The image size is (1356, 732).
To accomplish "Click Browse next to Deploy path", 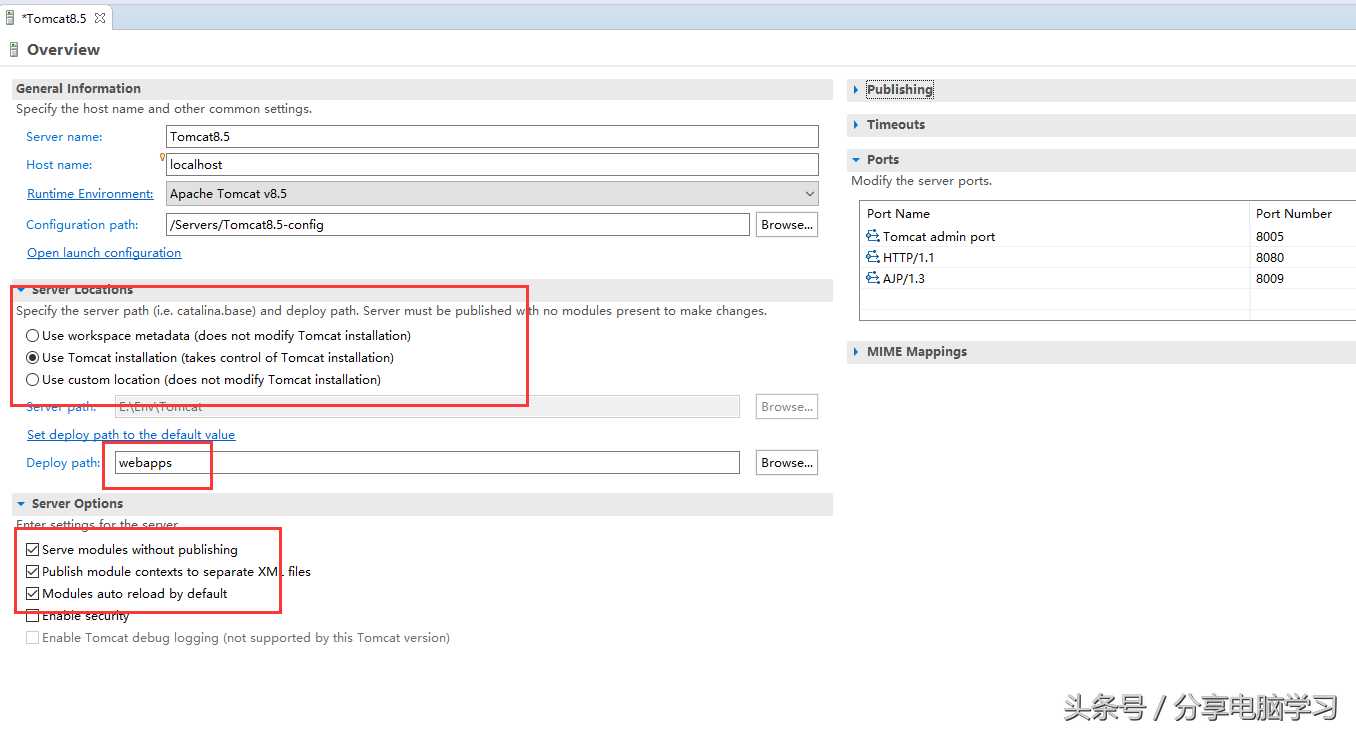I will click(x=787, y=463).
